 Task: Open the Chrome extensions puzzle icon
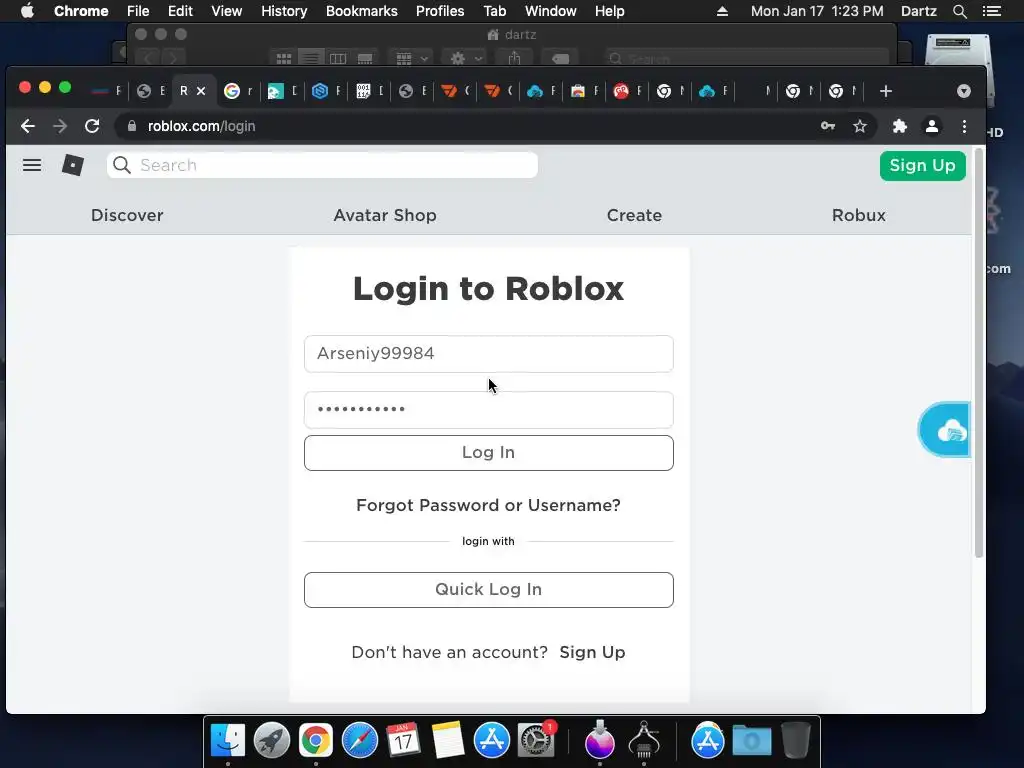900,126
